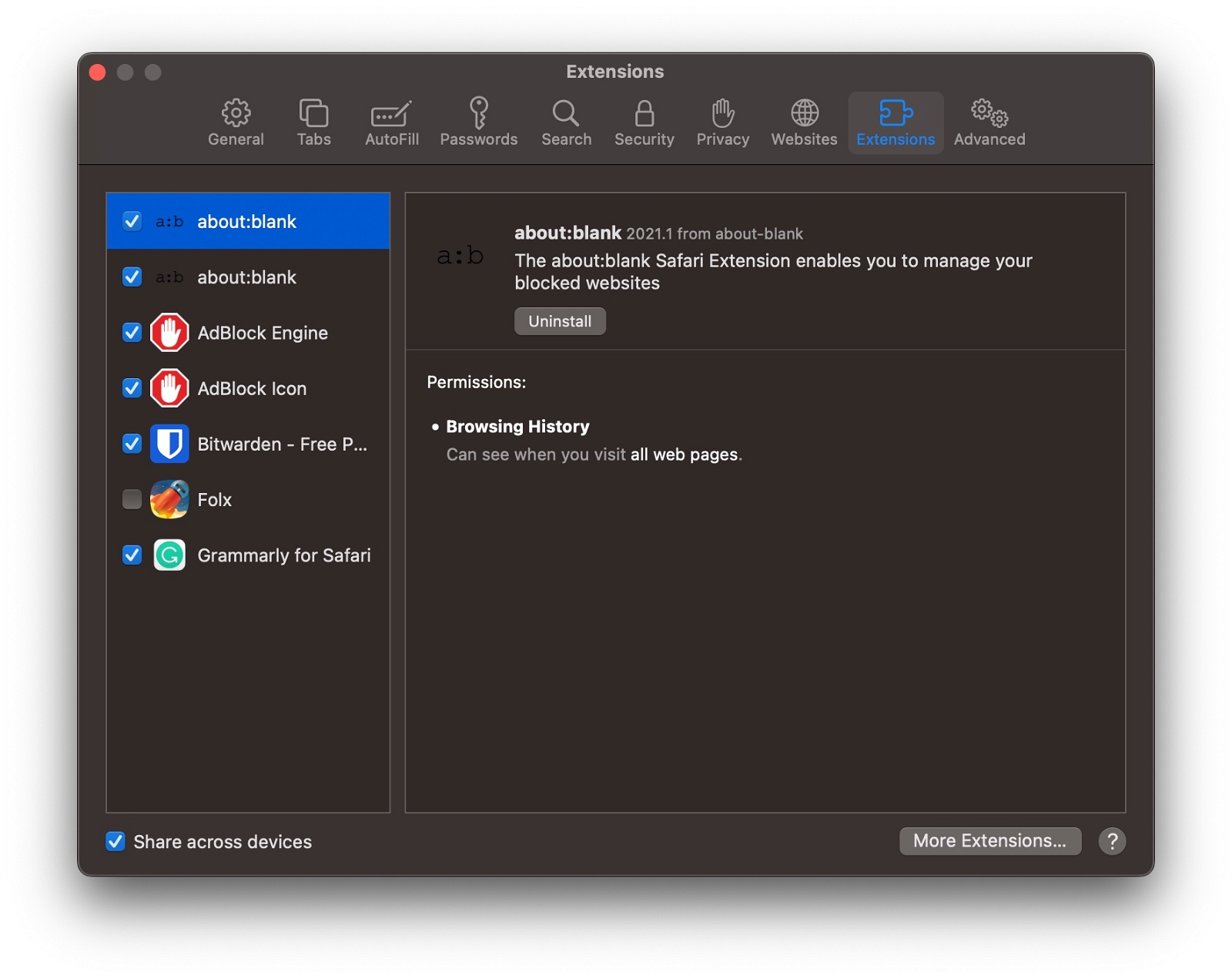Uninstall the about:blank extension
The width and height of the screenshot is (1232, 979).
click(x=560, y=321)
